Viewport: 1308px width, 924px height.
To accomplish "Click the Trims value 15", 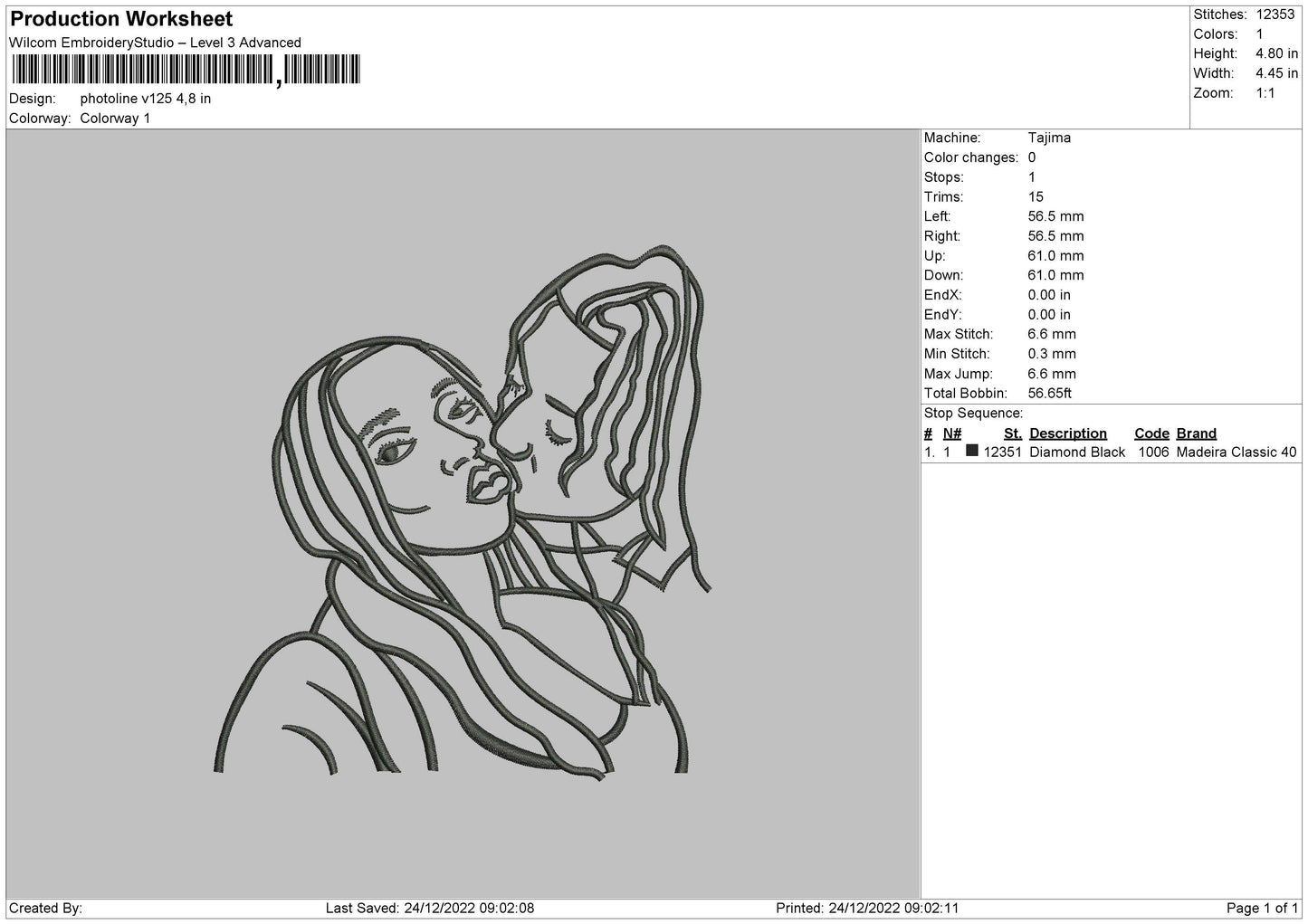I will tap(1036, 197).
